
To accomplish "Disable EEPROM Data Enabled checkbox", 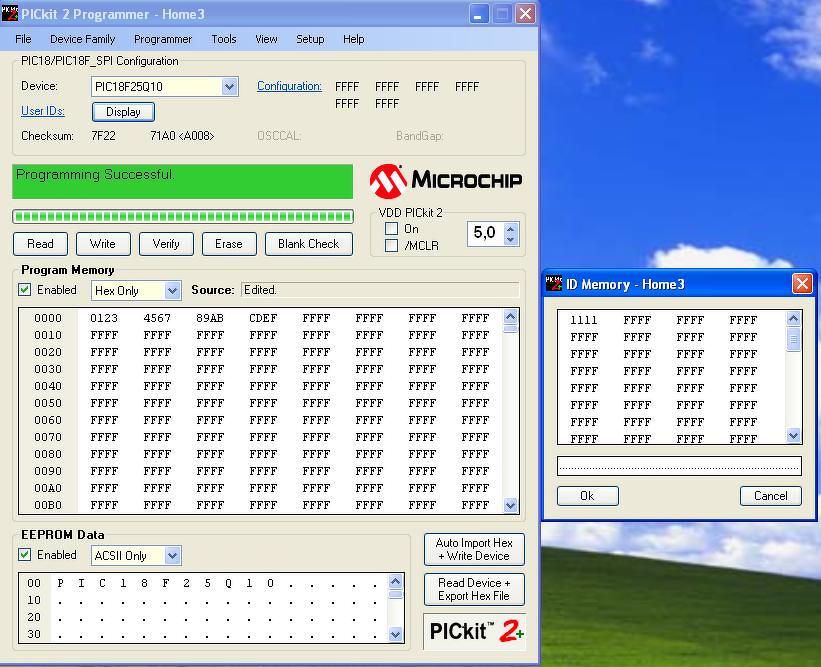I will 25,554.
